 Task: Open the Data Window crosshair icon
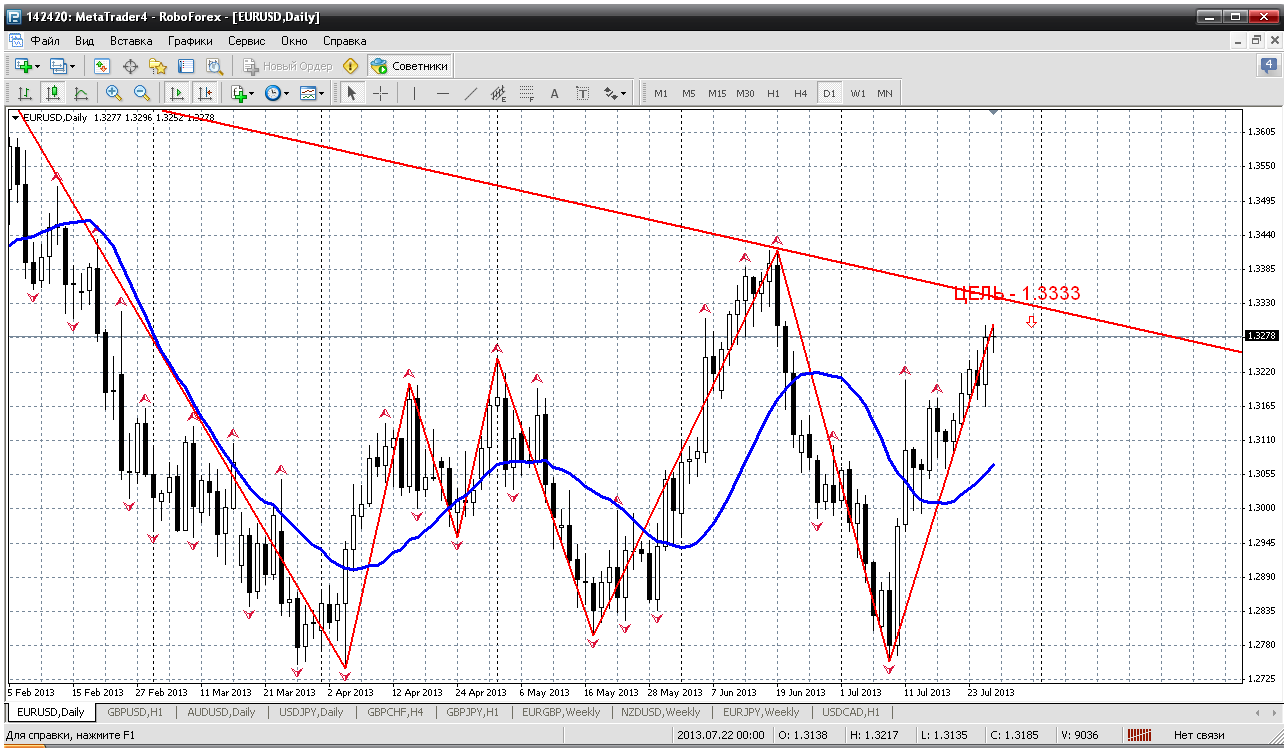point(130,66)
